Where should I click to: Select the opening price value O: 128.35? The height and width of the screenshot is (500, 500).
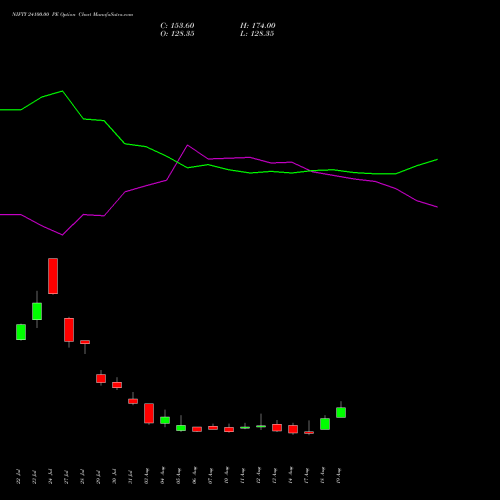177,34
